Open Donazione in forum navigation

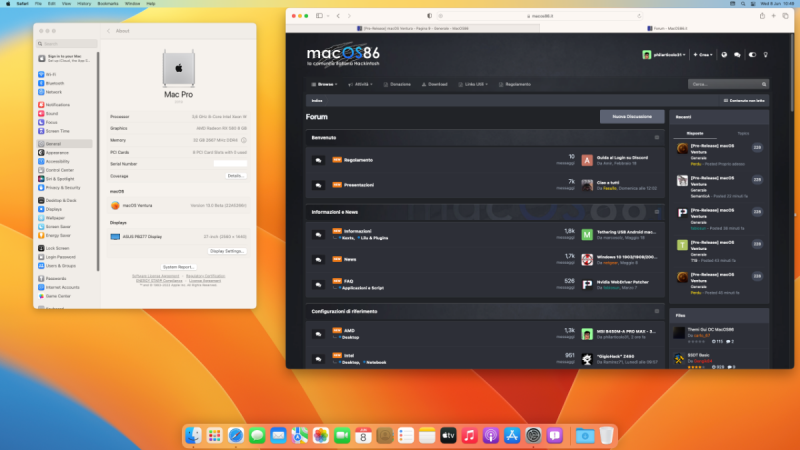coord(397,84)
